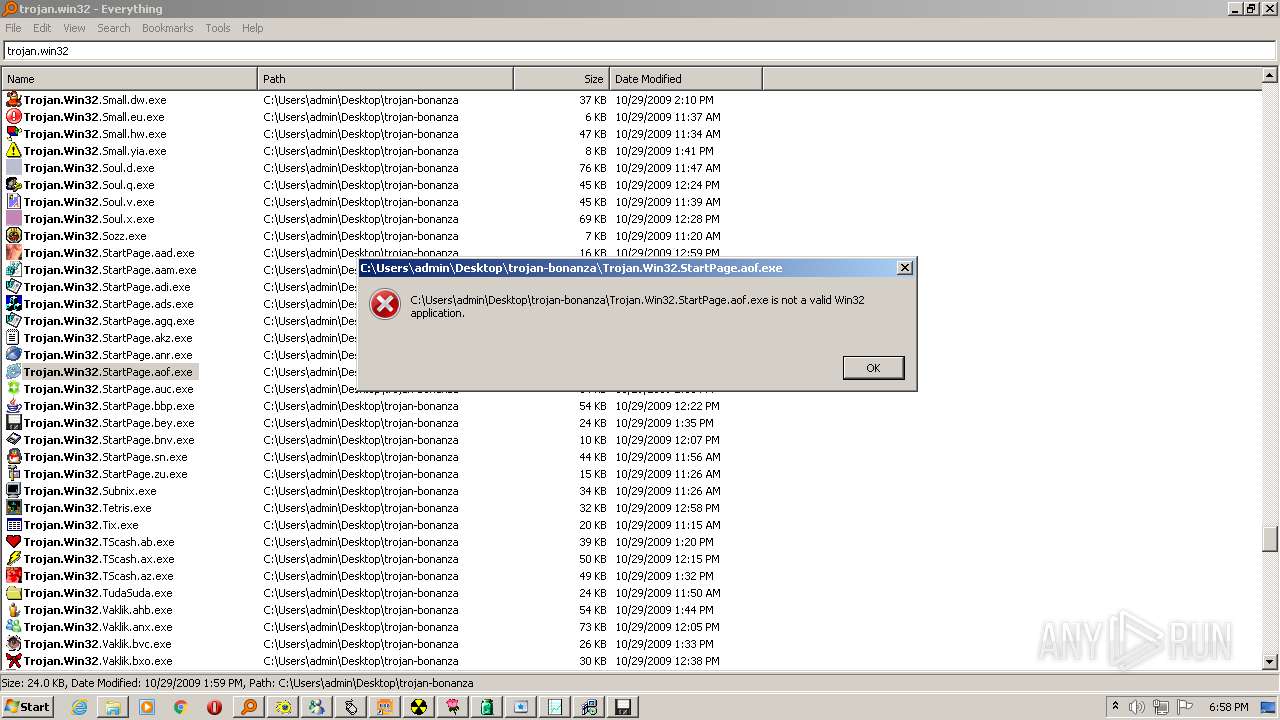The width and height of the screenshot is (1280, 720).
Task: Open the Tools menu
Action: tap(218, 28)
